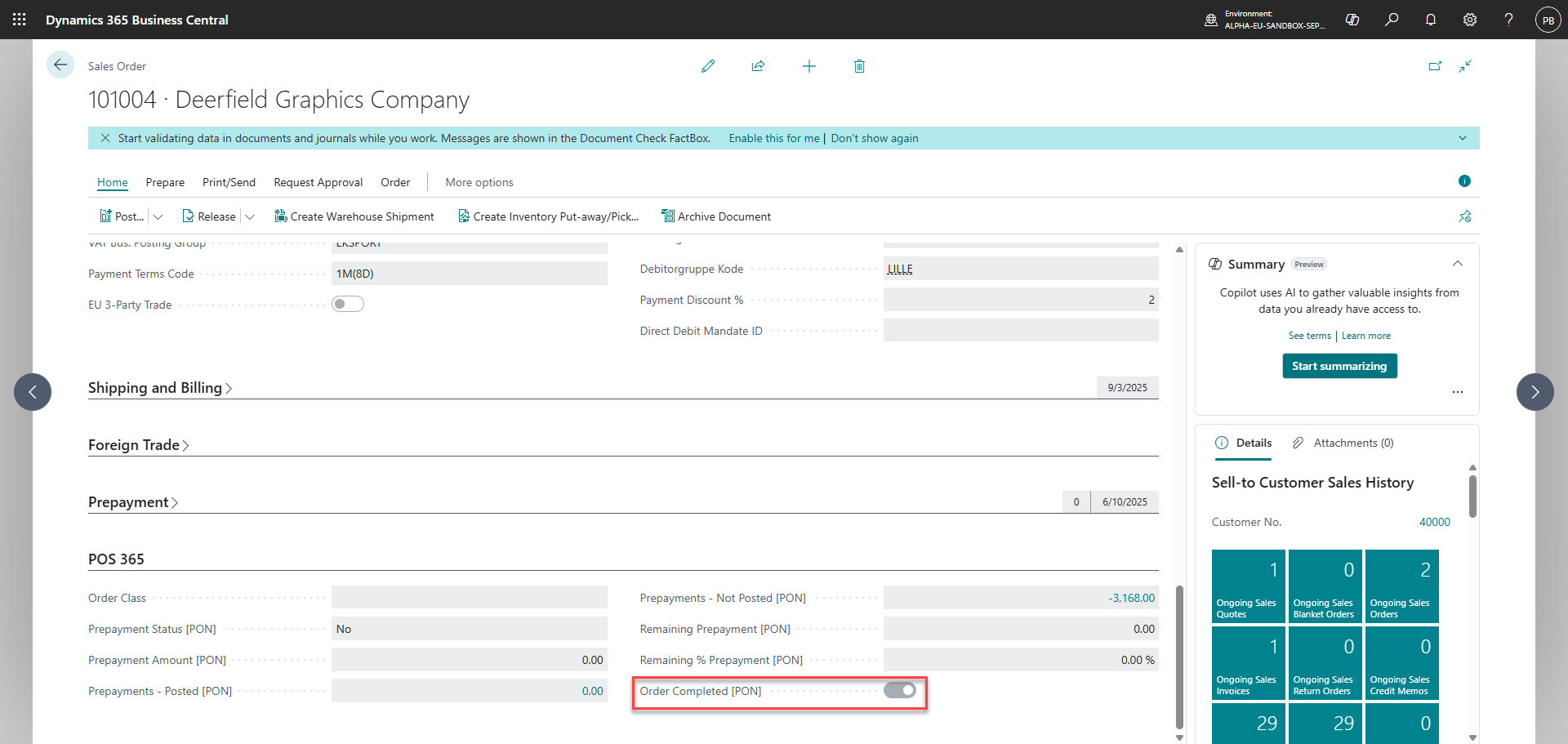Open the Copilot icon in top bar
The height and width of the screenshot is (744, 1568).
tap(1352, 20)
